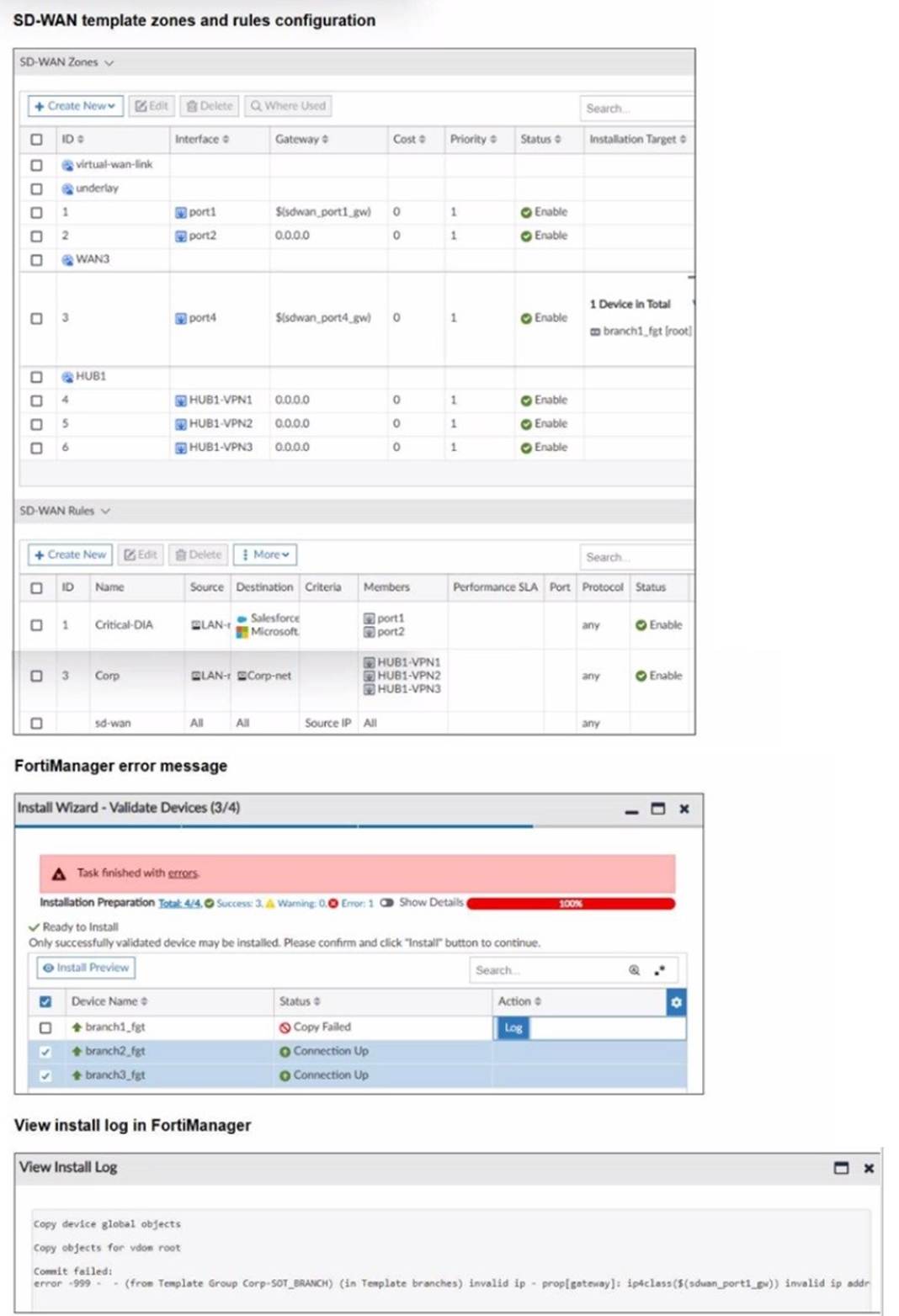
Task: Click the 100% installation progress bar
Action: pos(570,903)
